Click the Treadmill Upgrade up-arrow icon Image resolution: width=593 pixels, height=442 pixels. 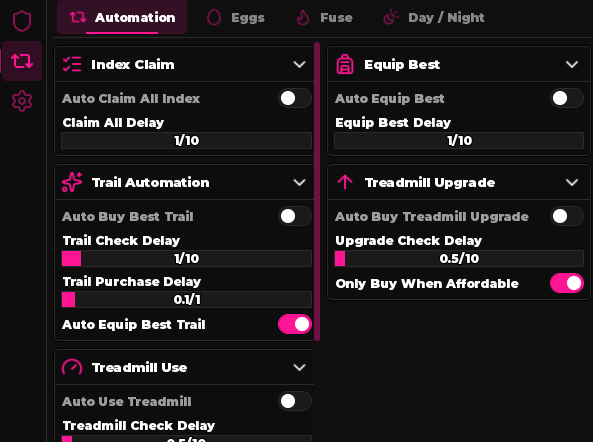(x=345, y=182)
